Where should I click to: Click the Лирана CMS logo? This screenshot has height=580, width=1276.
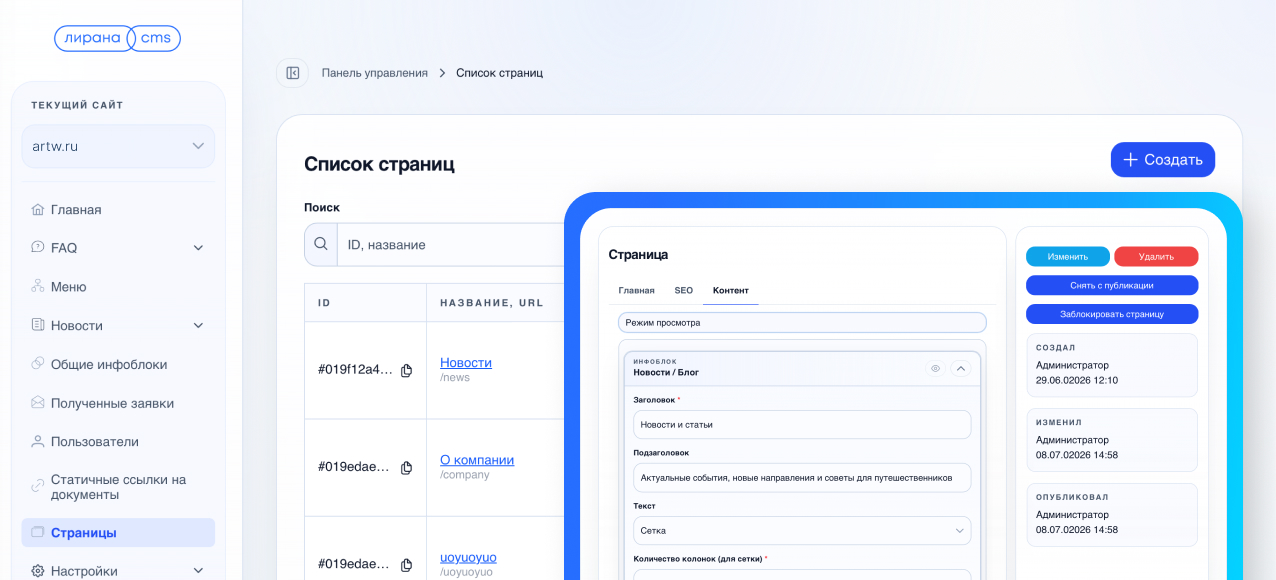point(117,39)
